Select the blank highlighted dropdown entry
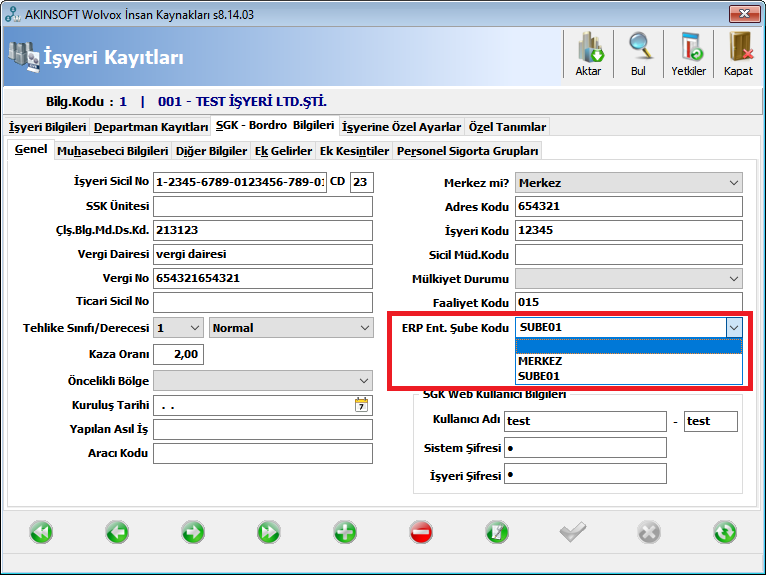Viewport: 766px width, 575px height. [629, 346]
